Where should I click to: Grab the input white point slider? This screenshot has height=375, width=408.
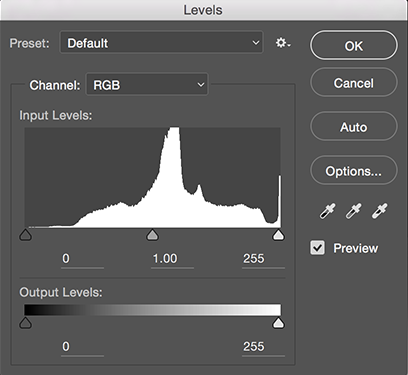(278, 235)
